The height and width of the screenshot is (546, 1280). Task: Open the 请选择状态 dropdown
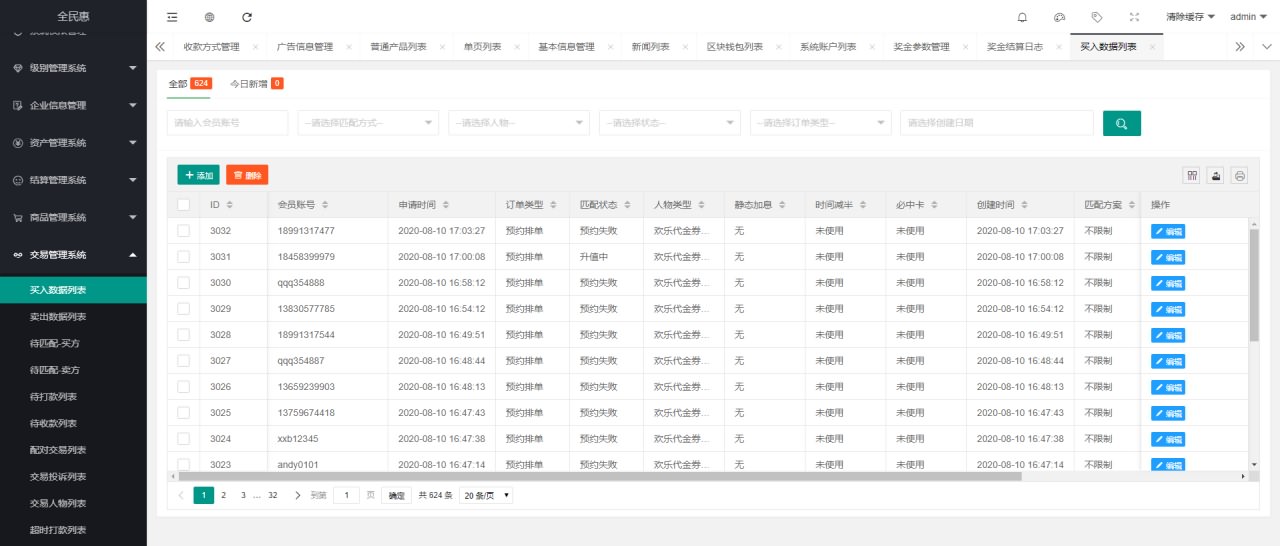(x=670, y=123)
